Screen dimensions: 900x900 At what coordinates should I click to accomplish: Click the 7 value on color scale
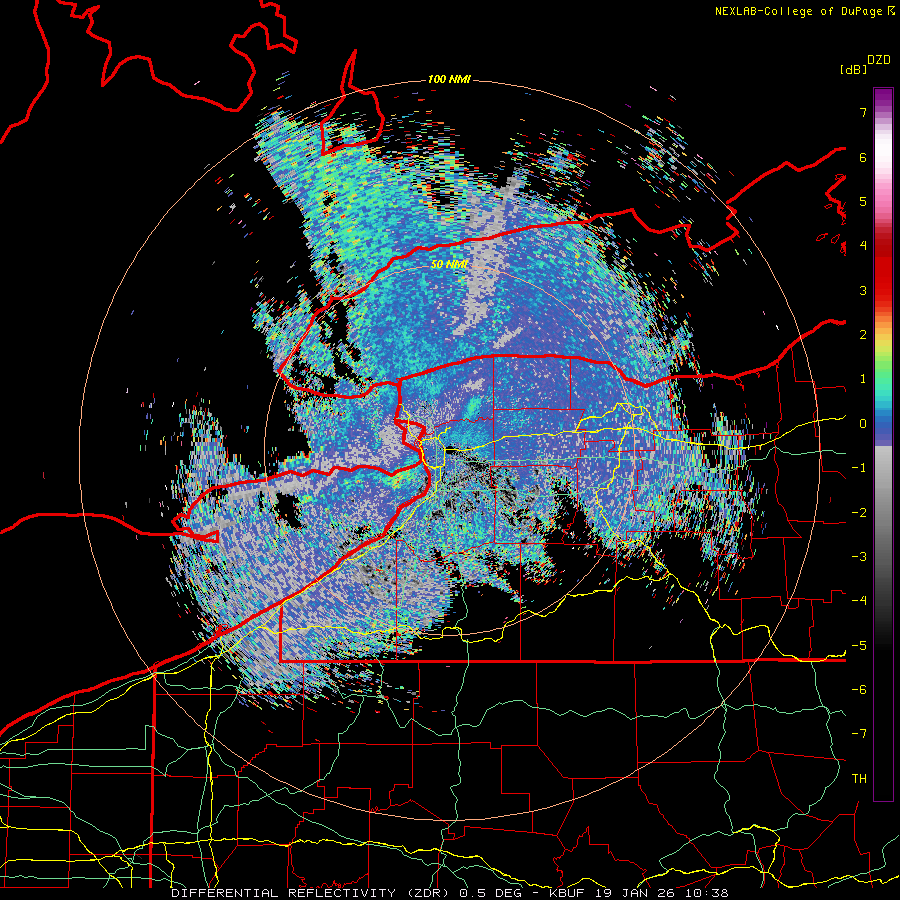(x=863, y=112)
